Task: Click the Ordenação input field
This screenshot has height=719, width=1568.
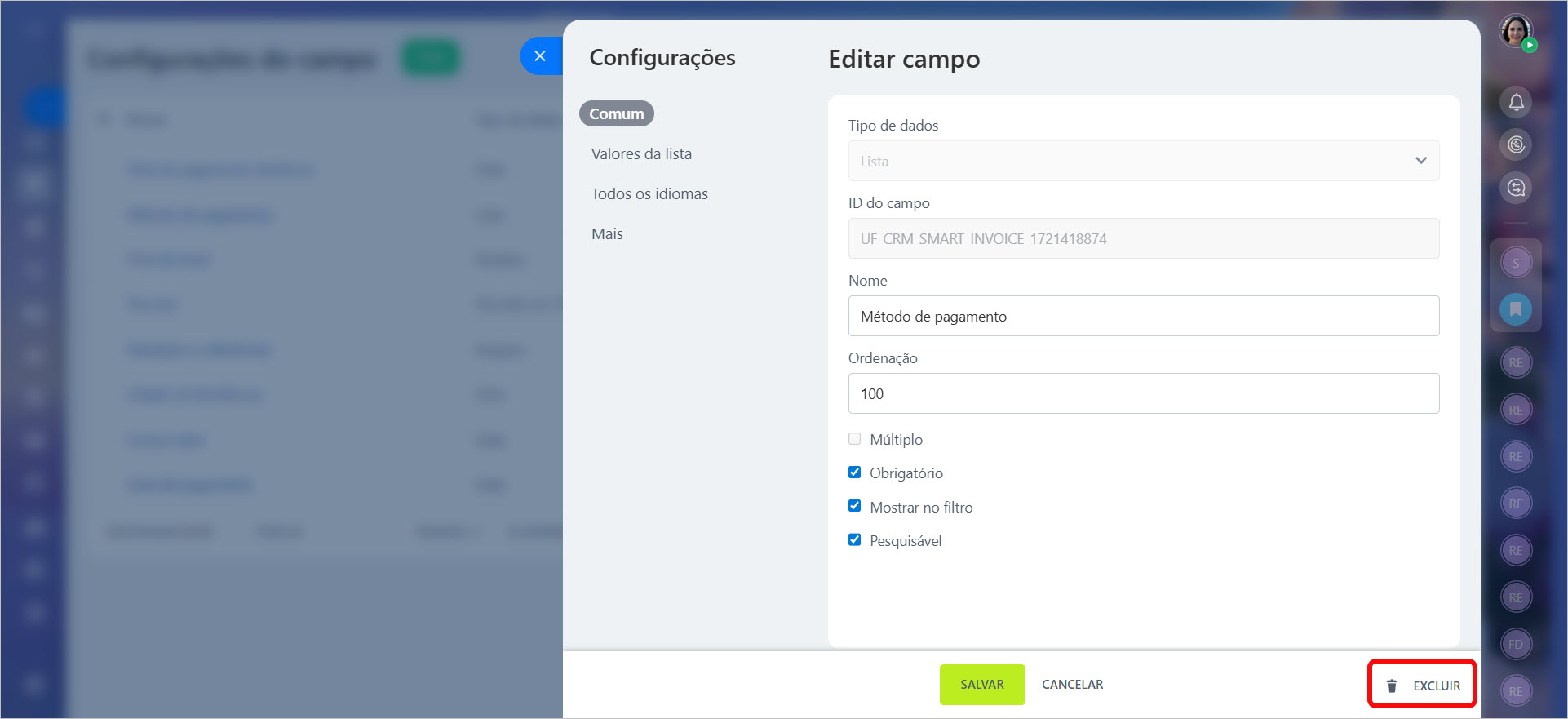Action: pos(1144,393)
